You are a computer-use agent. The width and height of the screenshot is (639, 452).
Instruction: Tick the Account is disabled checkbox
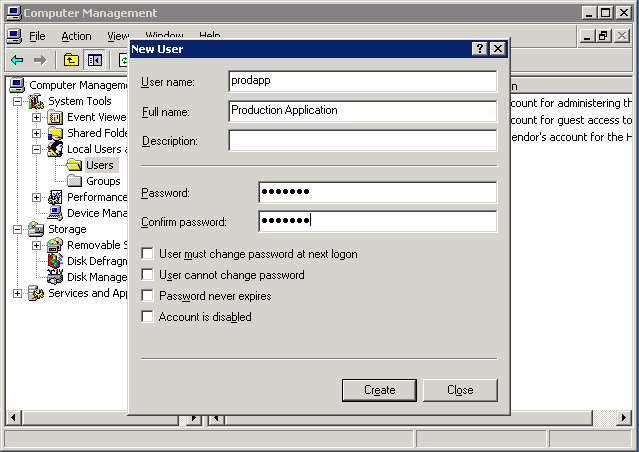pos(148,317)
